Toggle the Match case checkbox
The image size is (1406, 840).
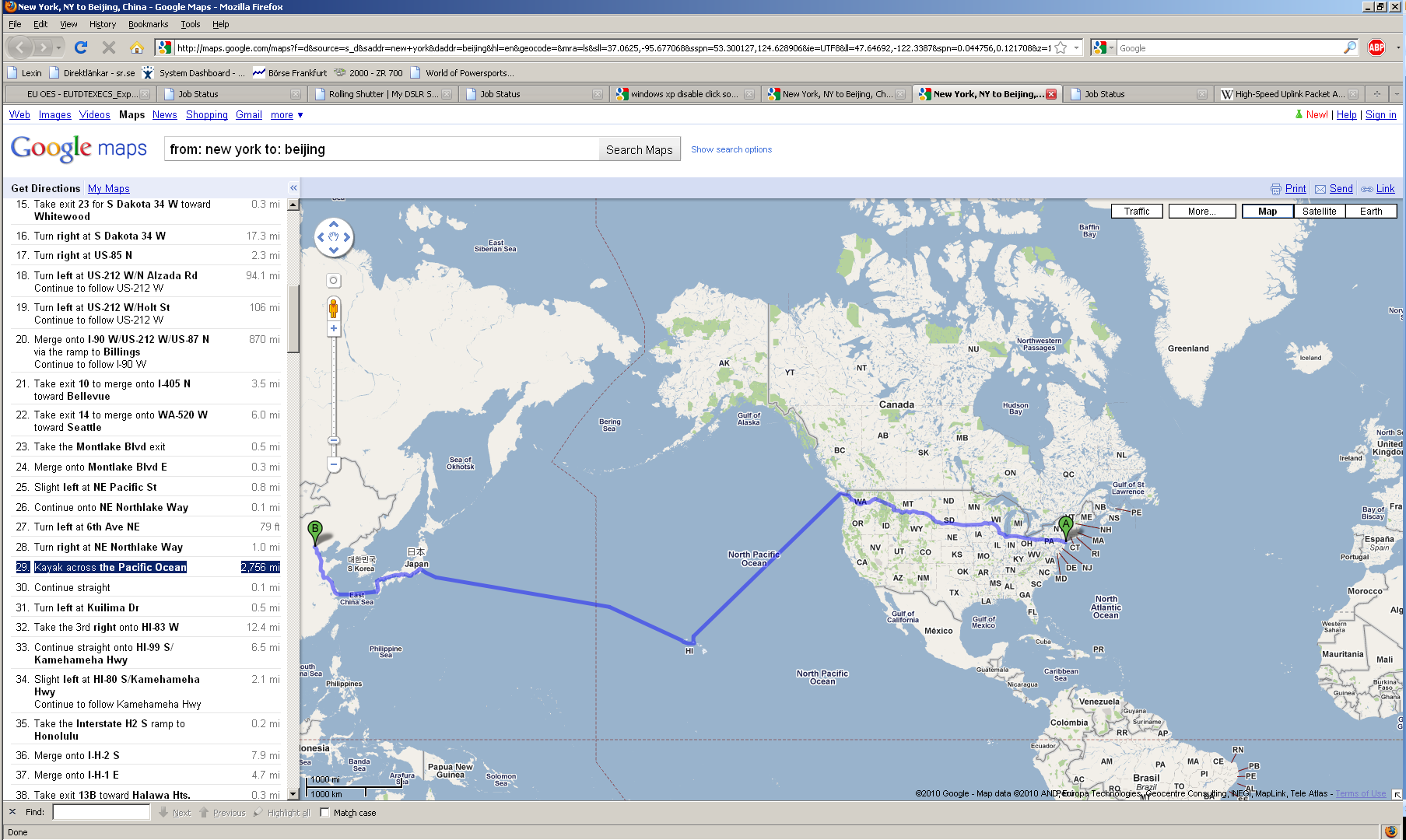(x=325, y=813)
